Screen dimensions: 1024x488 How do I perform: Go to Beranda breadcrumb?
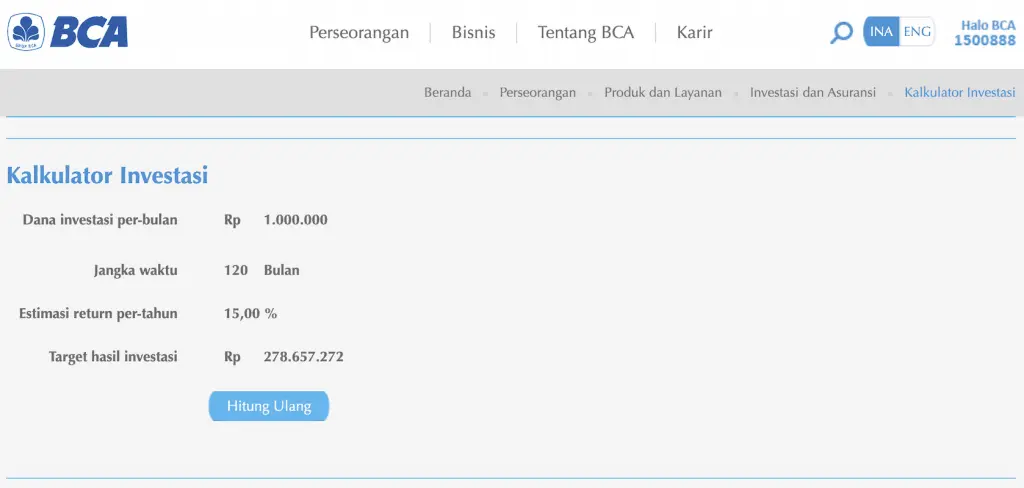[447, 92]
